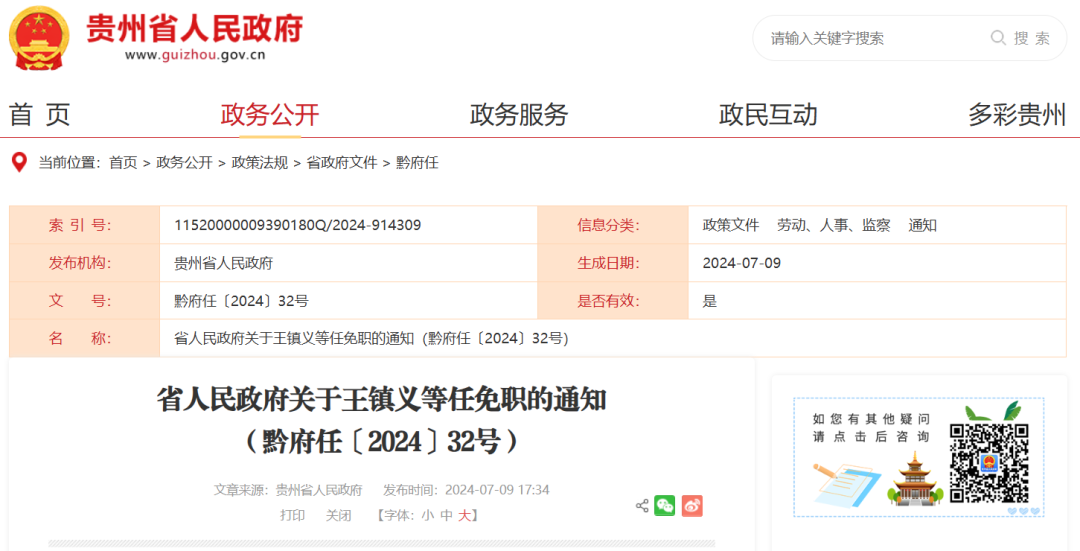
Task: Click the Guizhou government emblem logo
Action: pos(40,38)
